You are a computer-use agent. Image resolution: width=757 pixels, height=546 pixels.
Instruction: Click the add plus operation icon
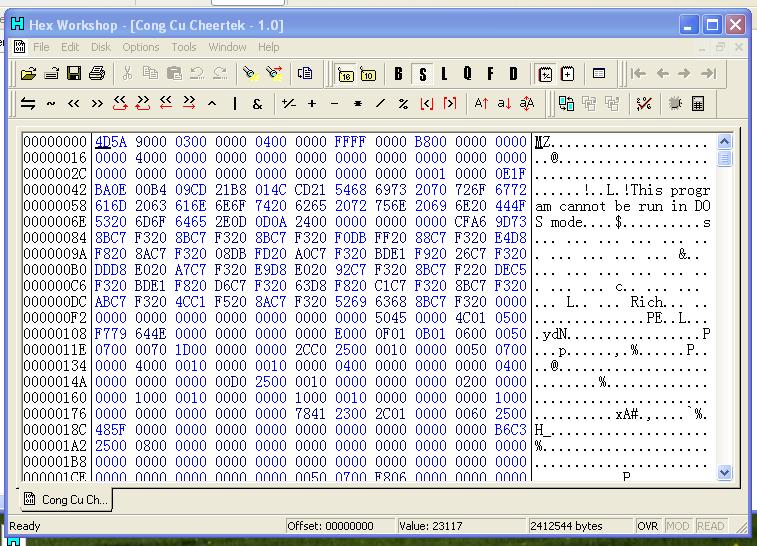[312, 103]
